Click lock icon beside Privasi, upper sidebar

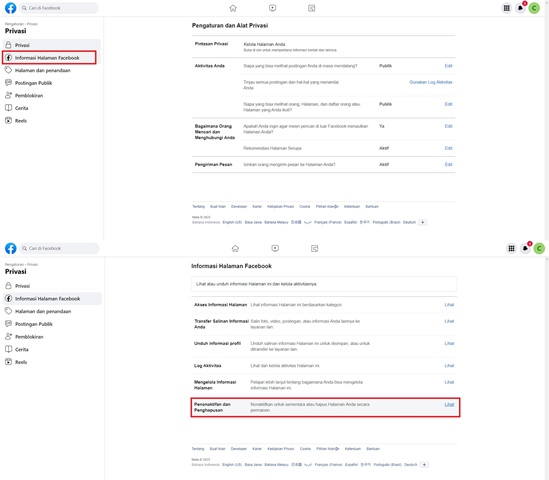click(x=8, y=45)
